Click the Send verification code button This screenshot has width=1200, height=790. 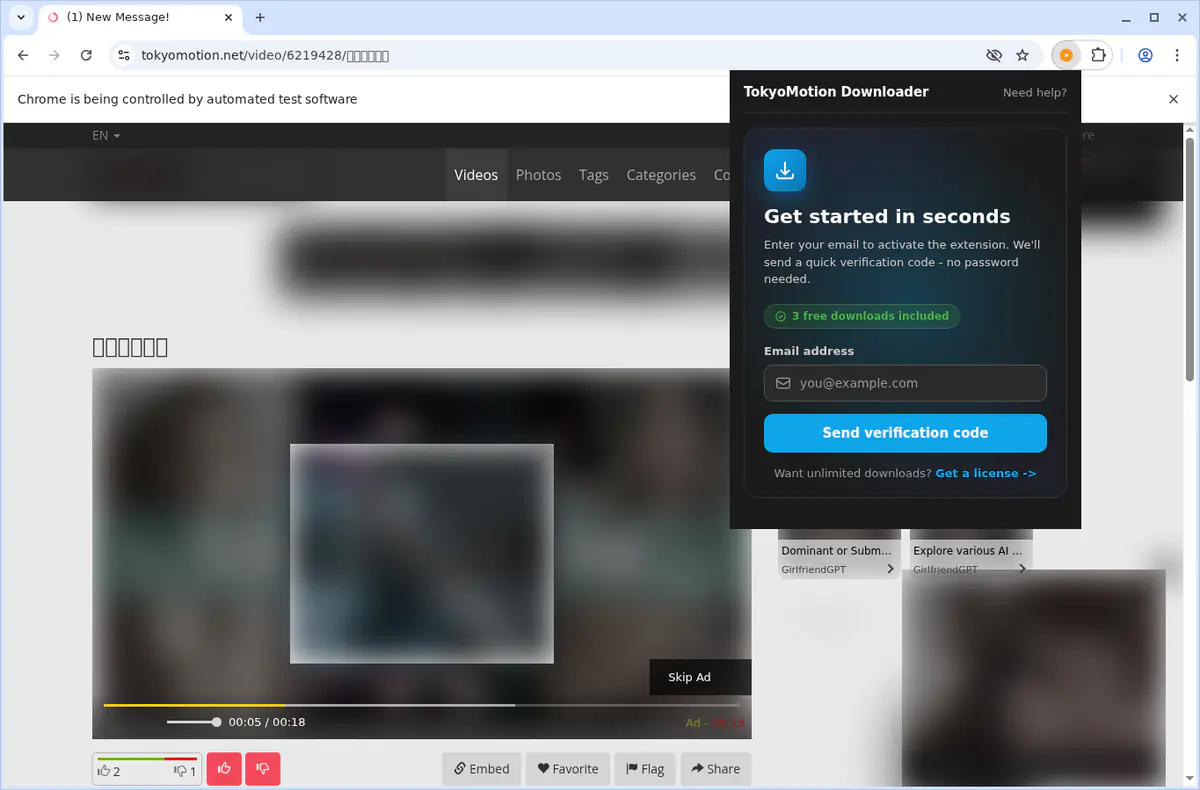[905, 433]
